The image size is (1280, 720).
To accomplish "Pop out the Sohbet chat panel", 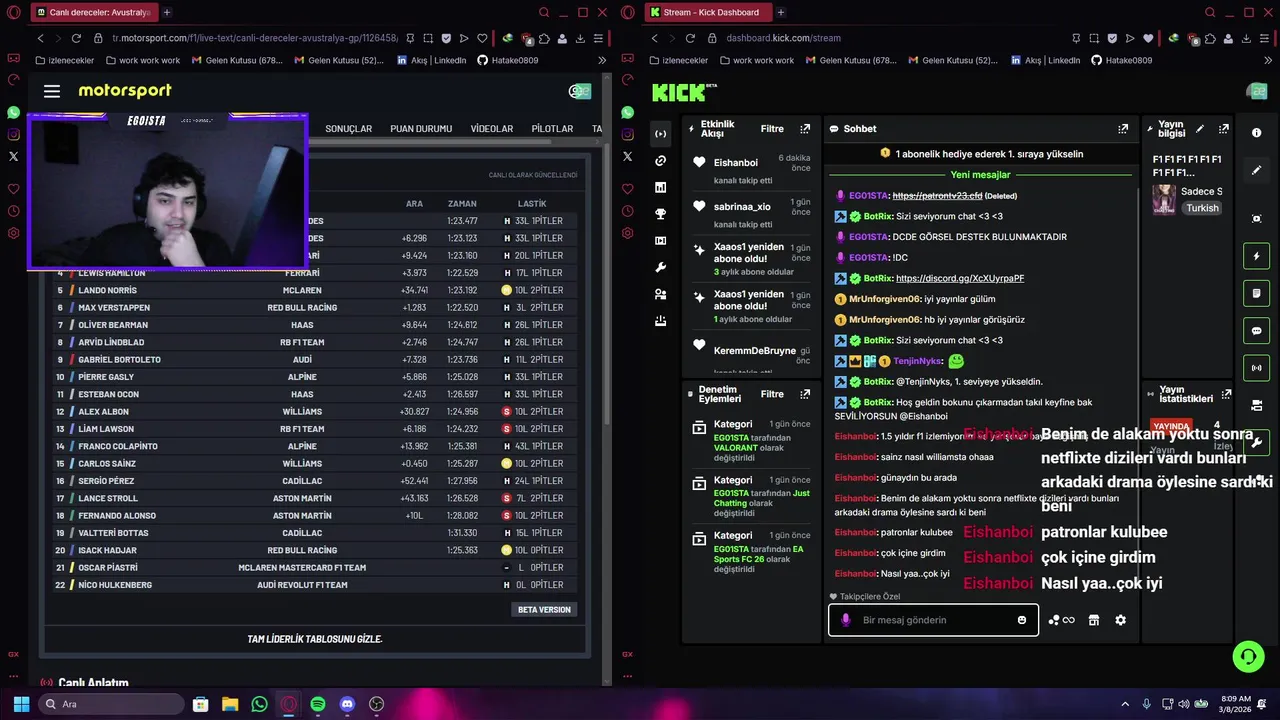I will tap(1123, 129).
